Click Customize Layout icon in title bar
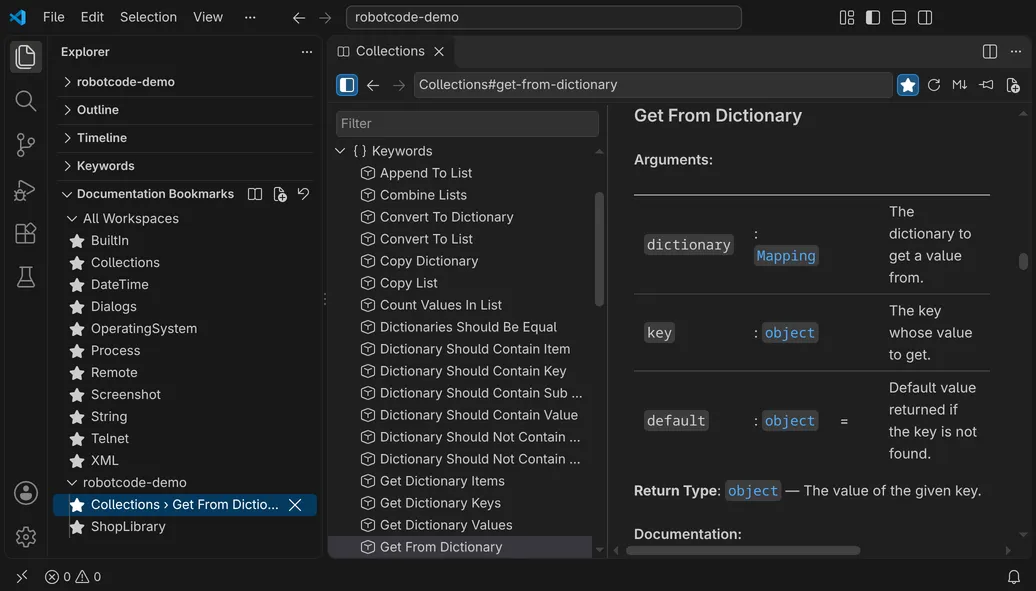This screenshot has width=1036, height=591. click(846, 17)
